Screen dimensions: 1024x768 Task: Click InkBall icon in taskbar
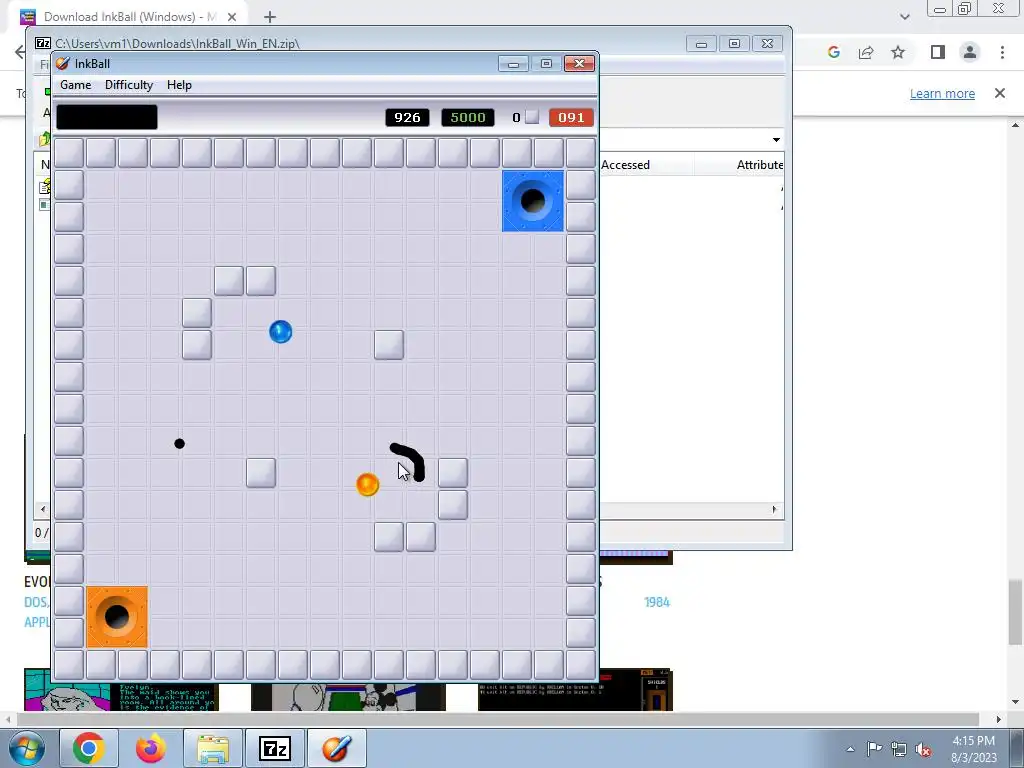[x=337, y=748]
